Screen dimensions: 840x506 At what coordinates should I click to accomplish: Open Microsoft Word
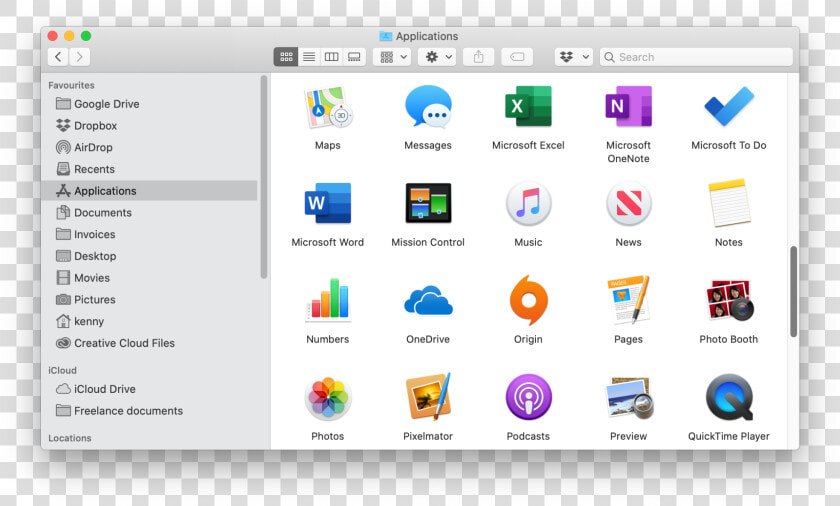(x=328, y=203)
